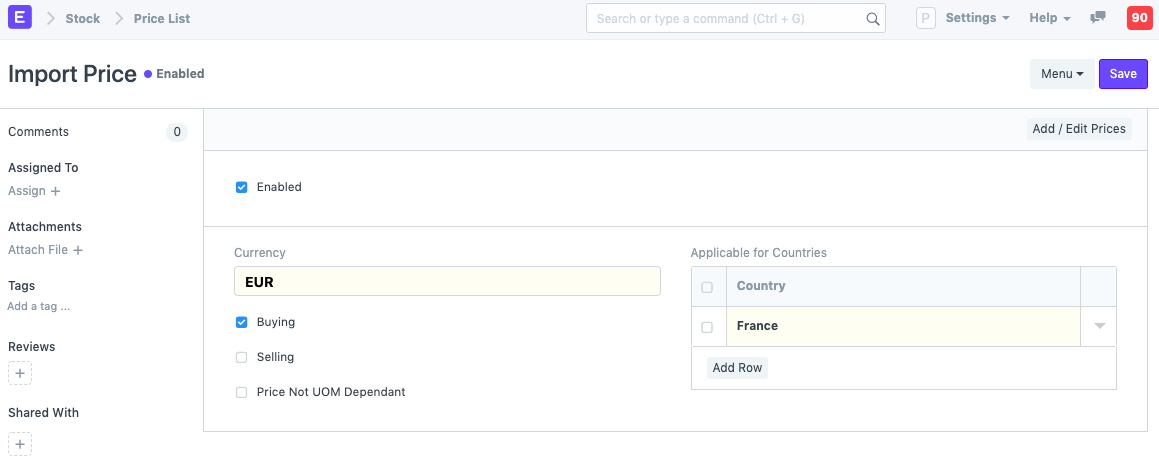Click Add Row in countries table
This screenshot has width=1159, height=461.
click(x=737, y=368)
